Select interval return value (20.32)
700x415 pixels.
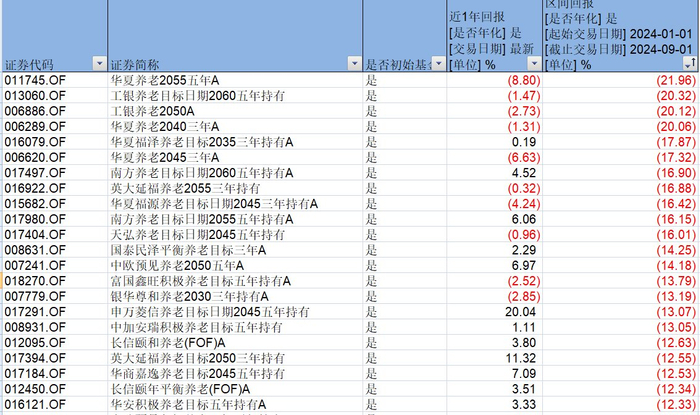(676, 96)
